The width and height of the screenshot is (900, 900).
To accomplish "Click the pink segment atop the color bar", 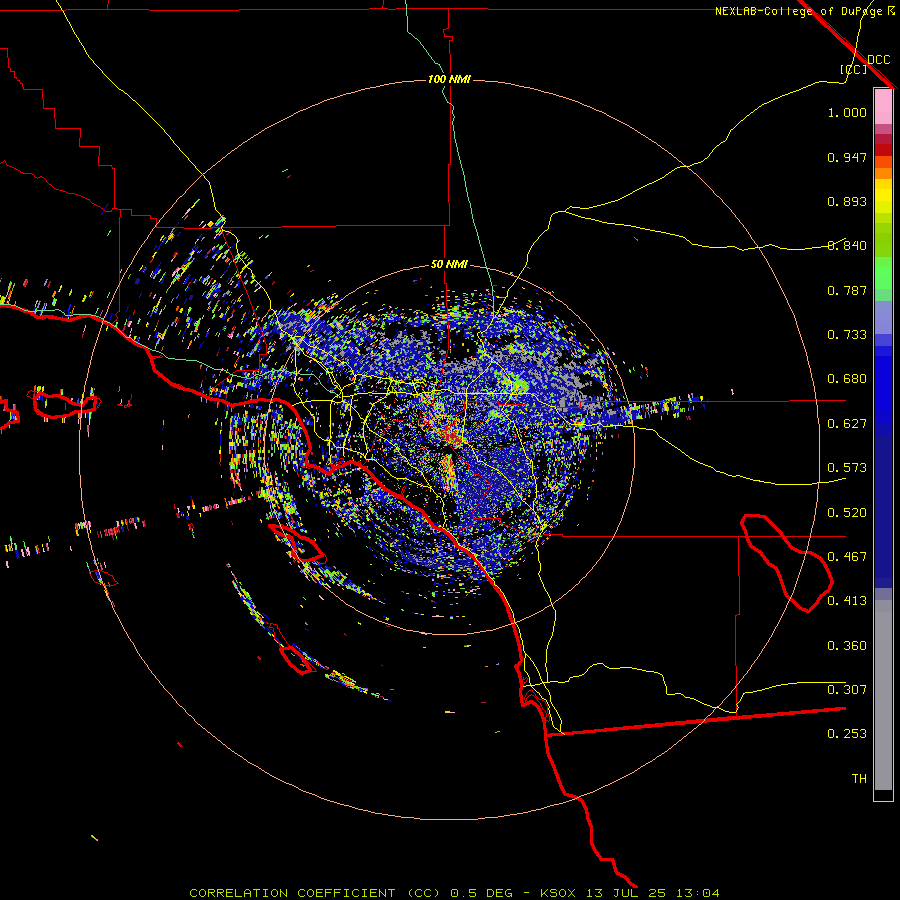I will [x=883, y=107].
